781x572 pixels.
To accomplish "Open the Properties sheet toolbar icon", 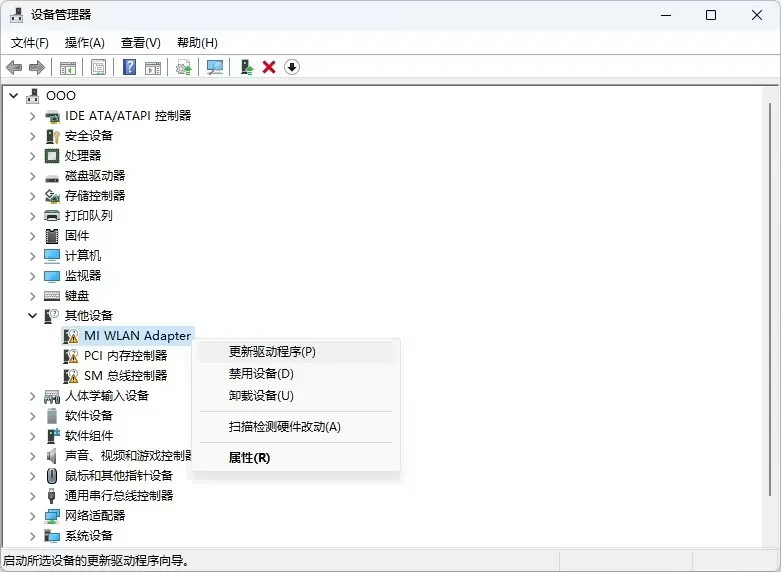I will [99, 67].
